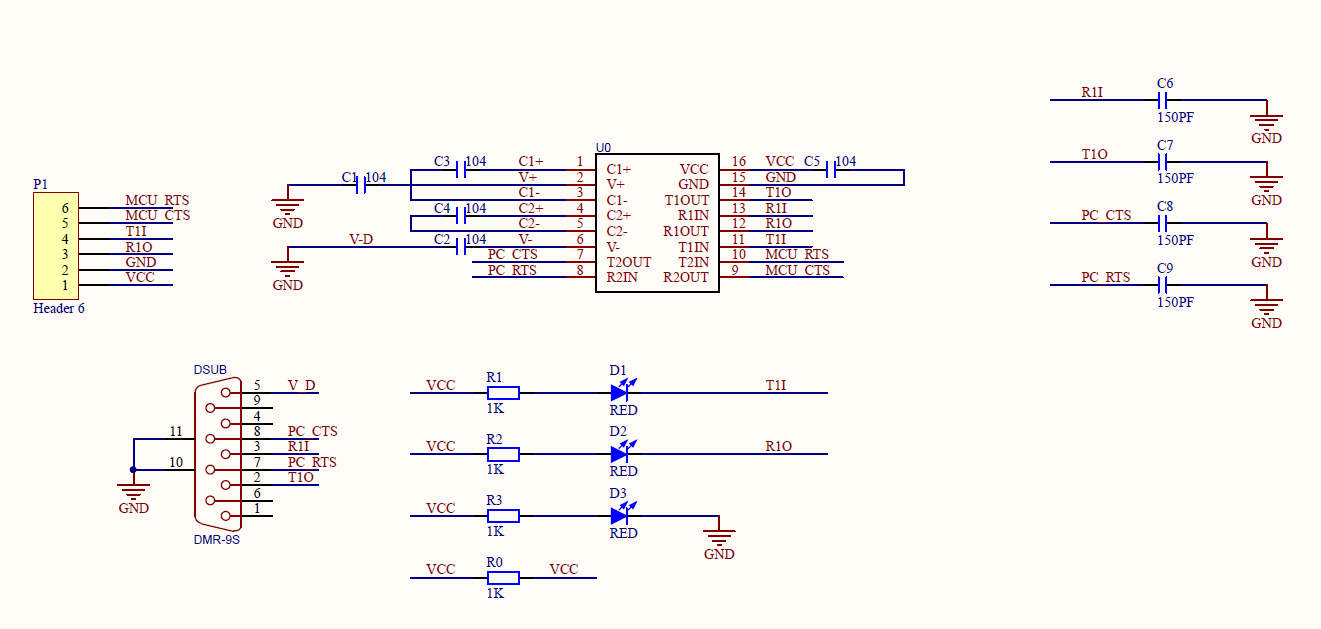Select "GND" label at P1 pin 2
Image resolution: width=1321 pixels, height=629 pixels.
tap(140, 262)
